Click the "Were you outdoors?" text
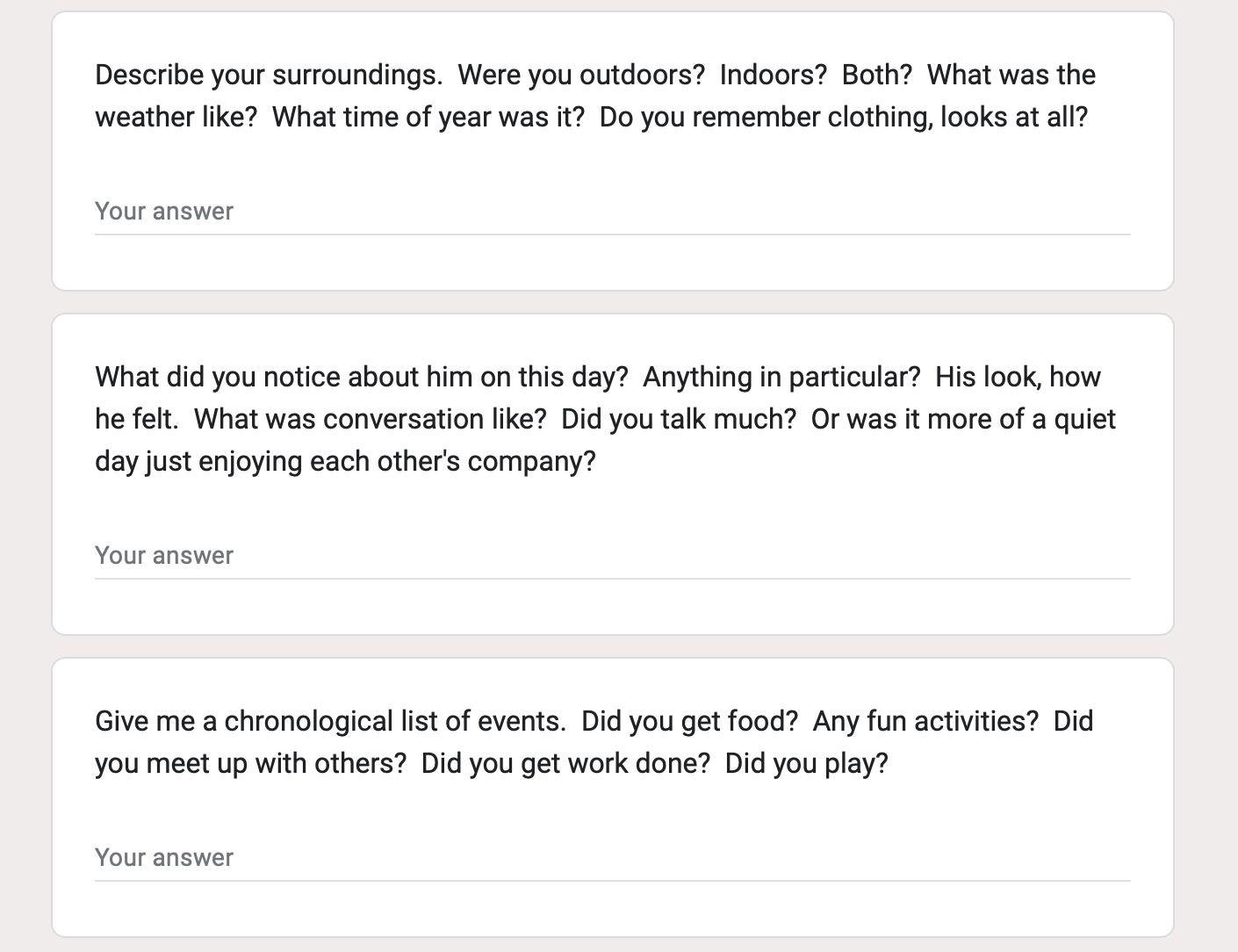The image size is (1238, 952). (581, 75)
